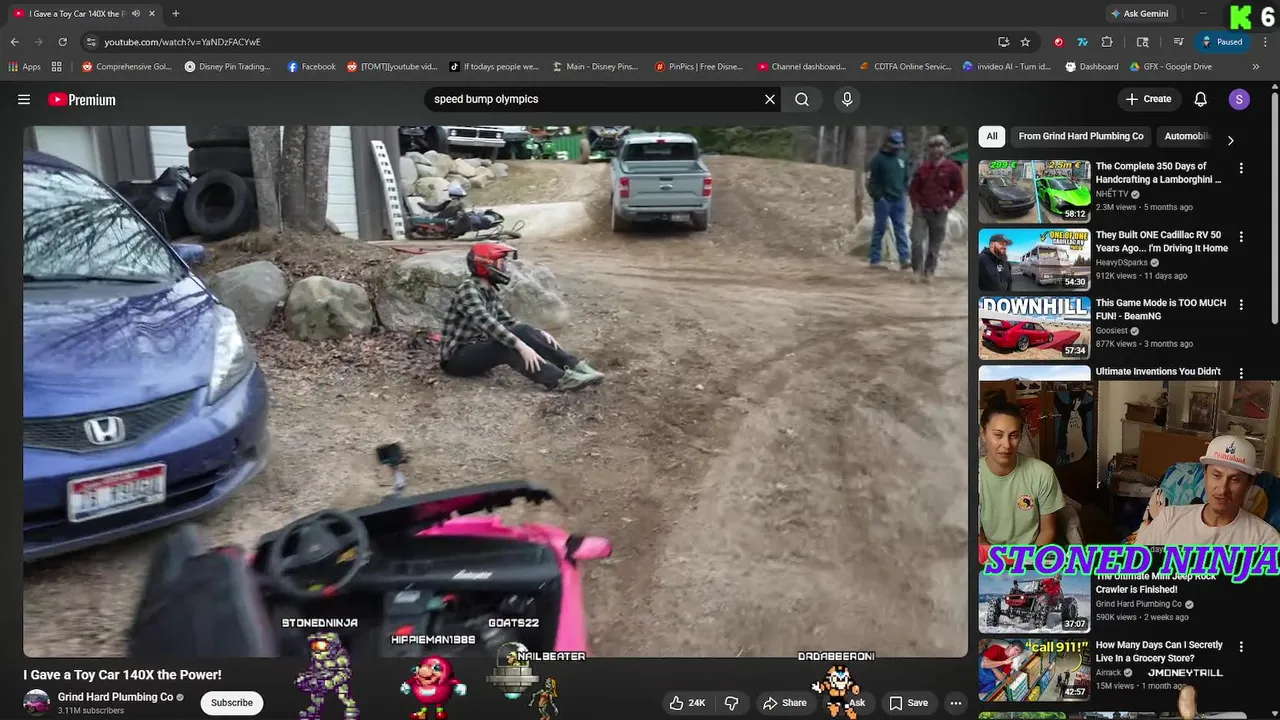The height and width of the screenshot is (720, 1280).
Task: Open 'They Built ONE Cadillac RV' video title
Action: [1161, 241]
